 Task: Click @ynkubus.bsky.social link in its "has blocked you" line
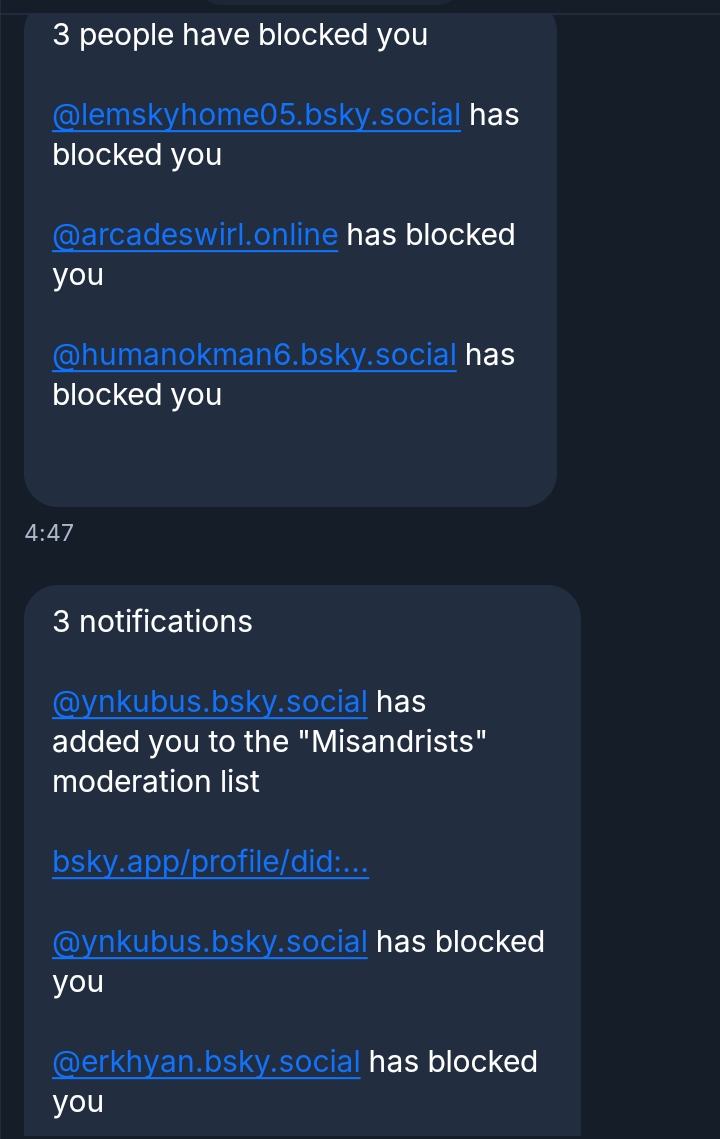tap(210, 942)
